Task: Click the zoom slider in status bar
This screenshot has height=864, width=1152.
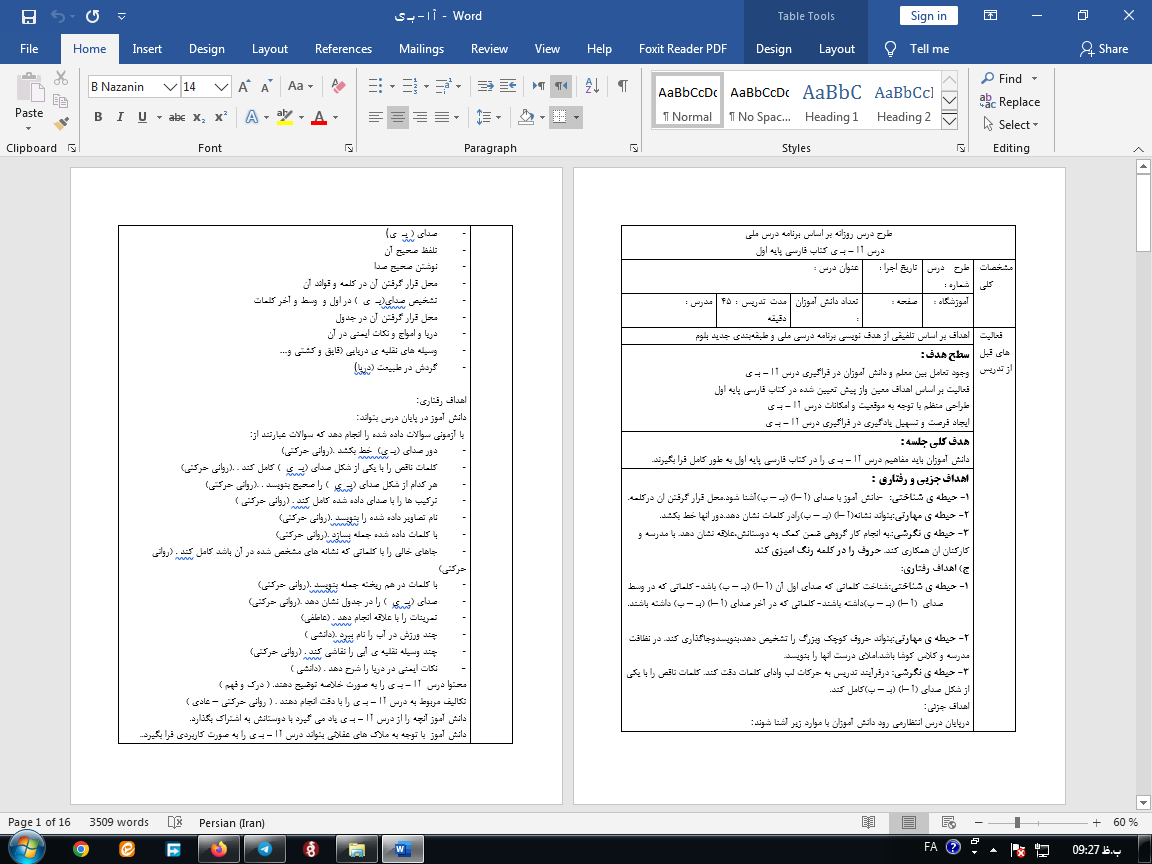Action: tap(1018, 822)
